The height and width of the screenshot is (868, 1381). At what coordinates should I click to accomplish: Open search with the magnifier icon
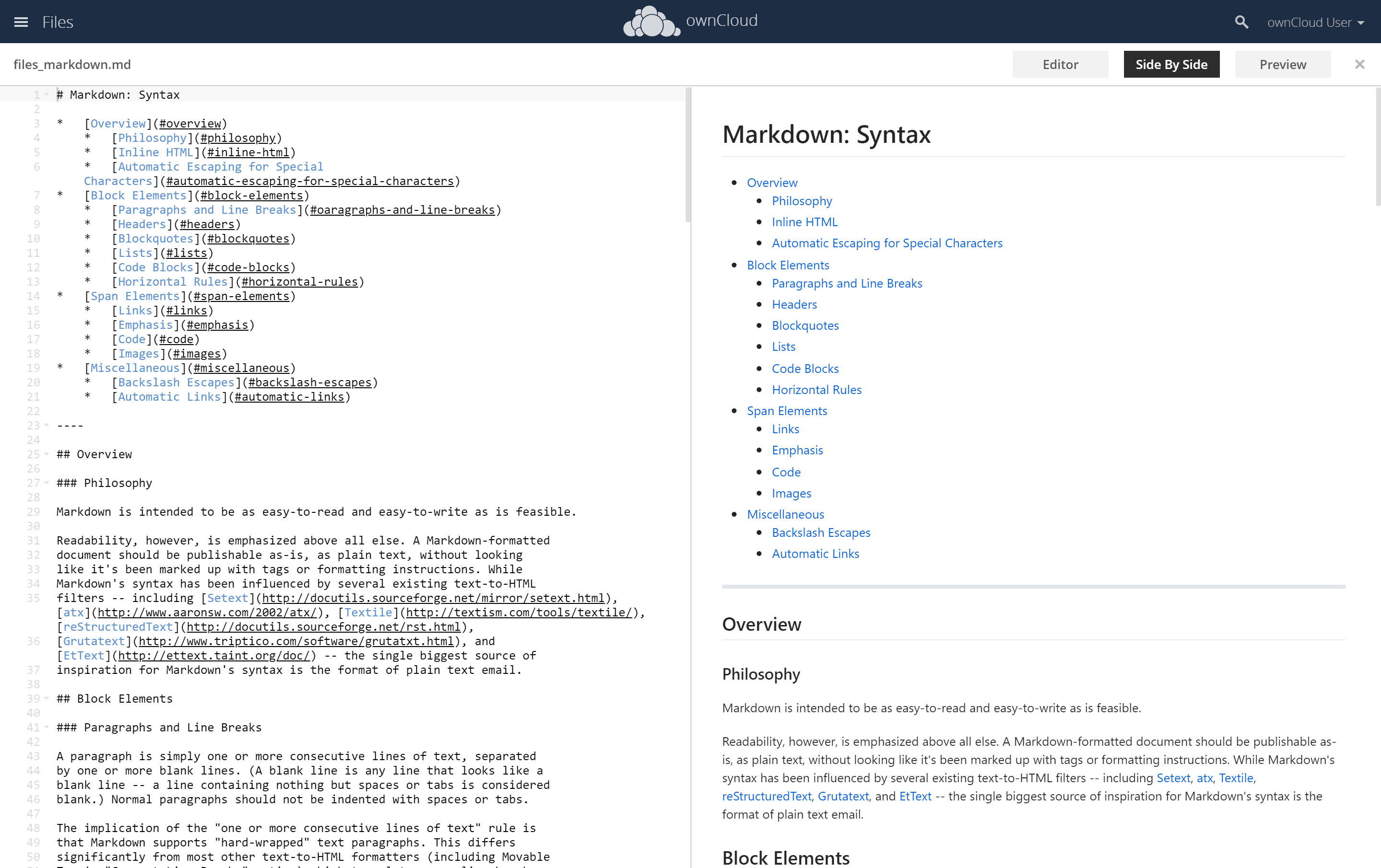point(1241,22)
